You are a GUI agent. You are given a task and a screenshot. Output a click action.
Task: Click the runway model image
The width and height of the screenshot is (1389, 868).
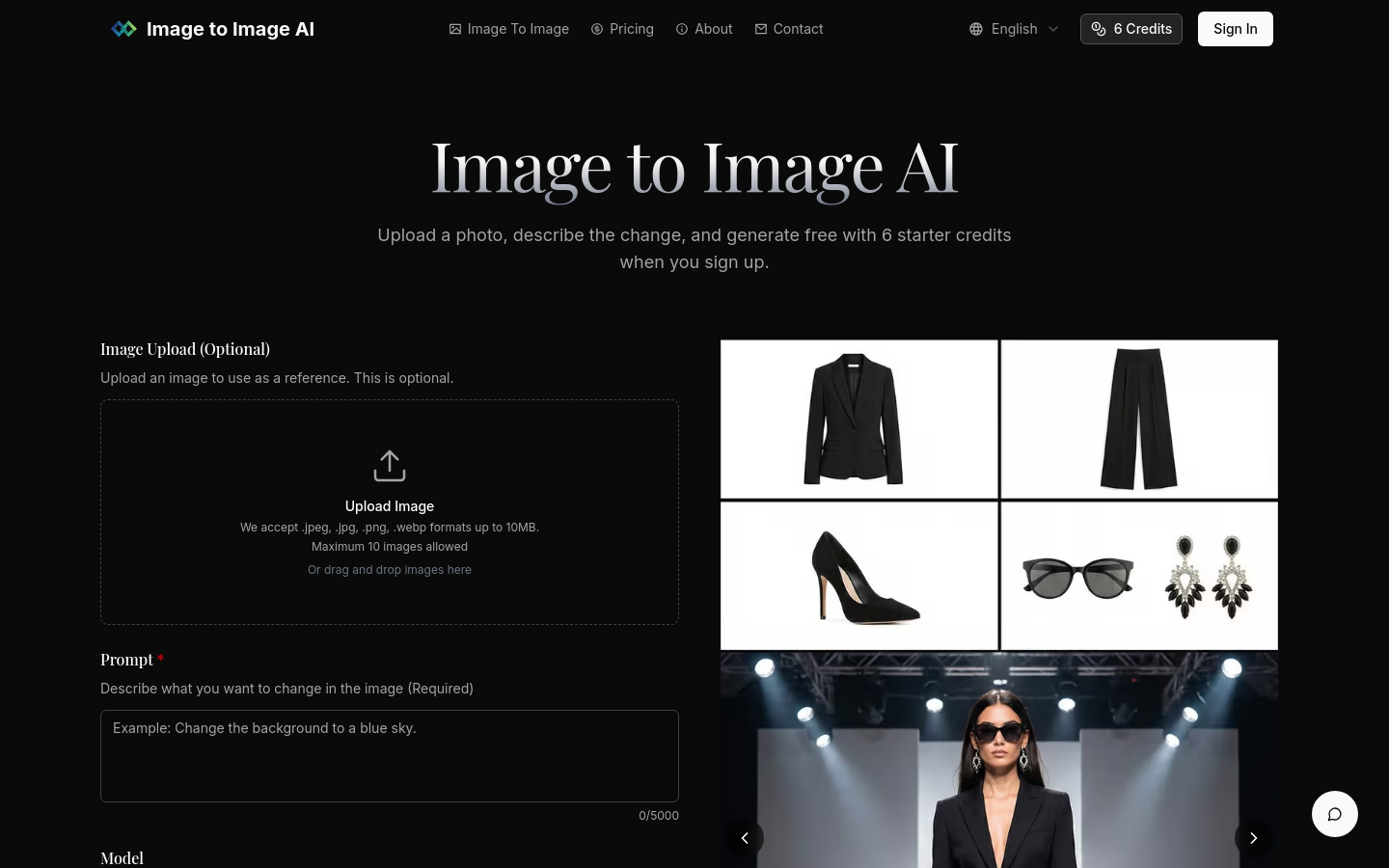pyautogui.click(x=999, y=760)
